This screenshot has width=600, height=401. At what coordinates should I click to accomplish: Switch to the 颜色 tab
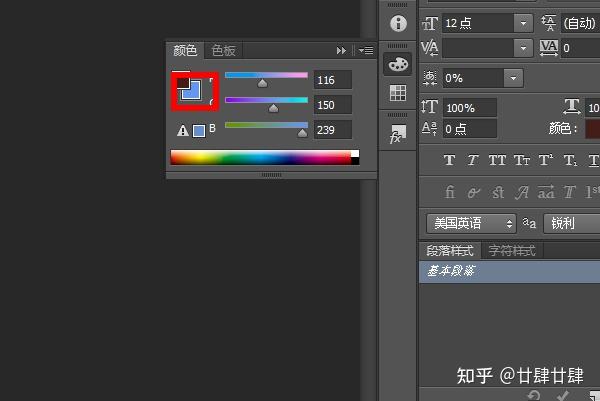tap(185, 51)
